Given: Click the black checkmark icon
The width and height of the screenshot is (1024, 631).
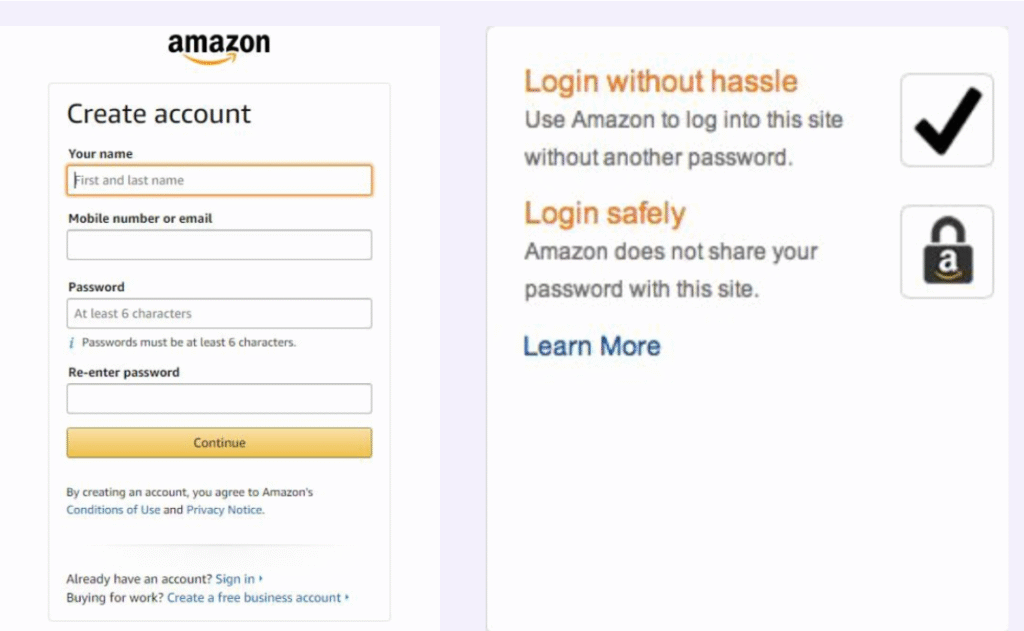Looking at the screenshot, I should (x=946, y=120).
